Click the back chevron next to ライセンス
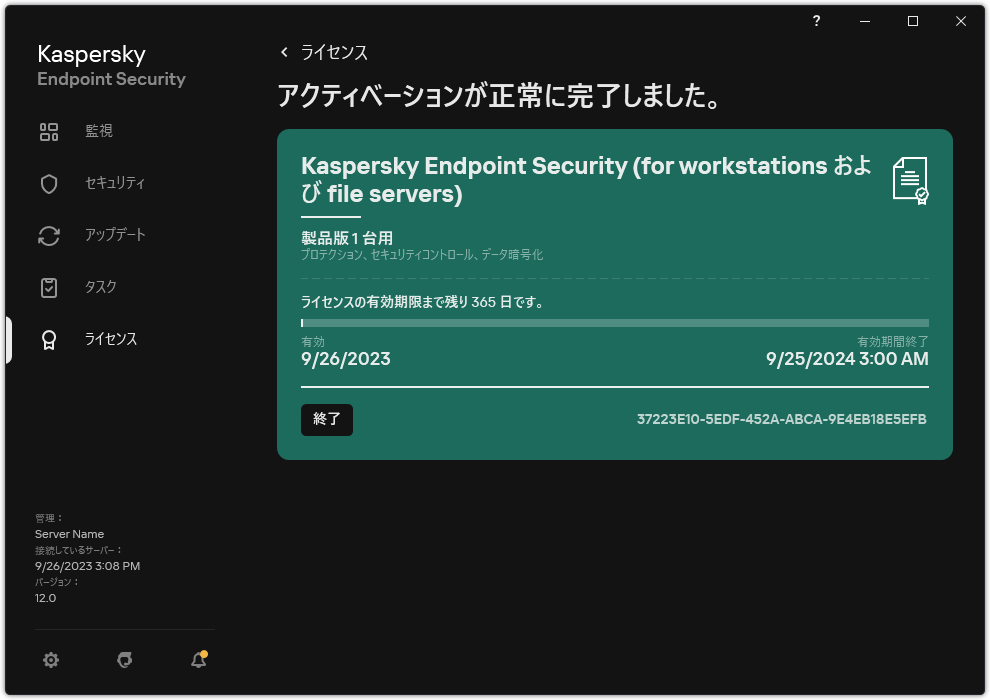Screen dimensions: 990x700 (284, 52)
